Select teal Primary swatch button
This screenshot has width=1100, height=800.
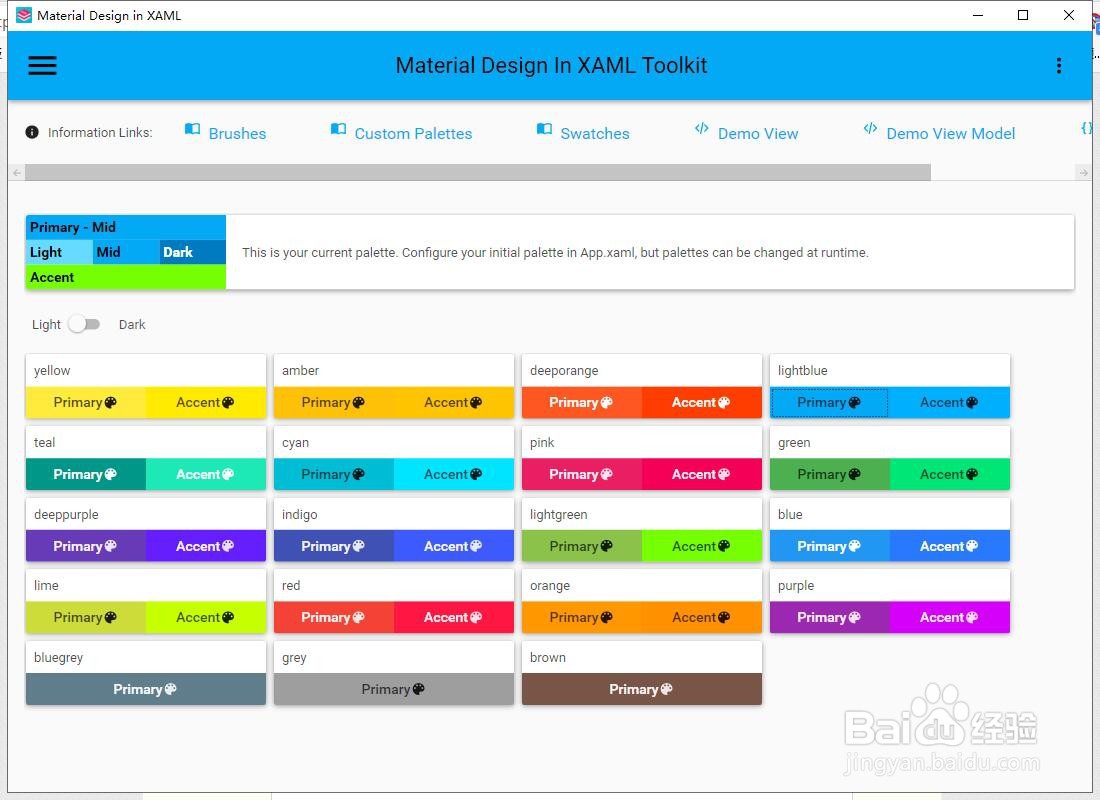click(86, 474)
